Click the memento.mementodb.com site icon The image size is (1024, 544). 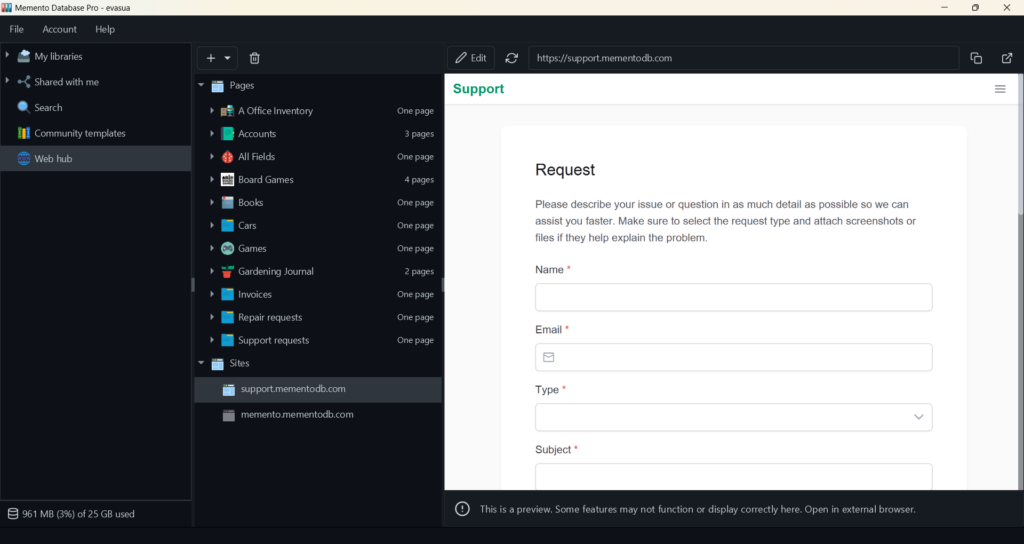(229, 415)
